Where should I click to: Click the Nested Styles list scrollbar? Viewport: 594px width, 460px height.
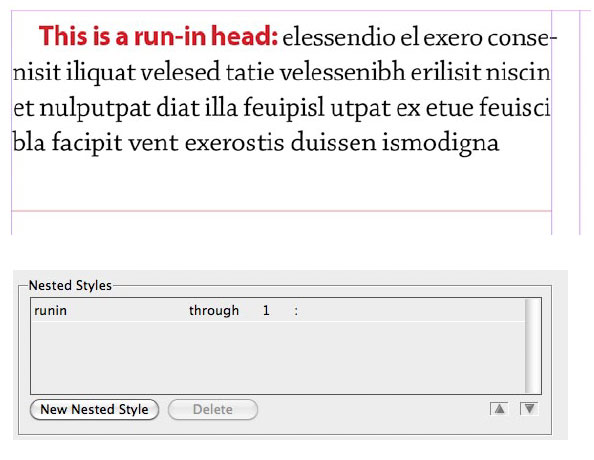pyautogui.click(x=532, y=346)
